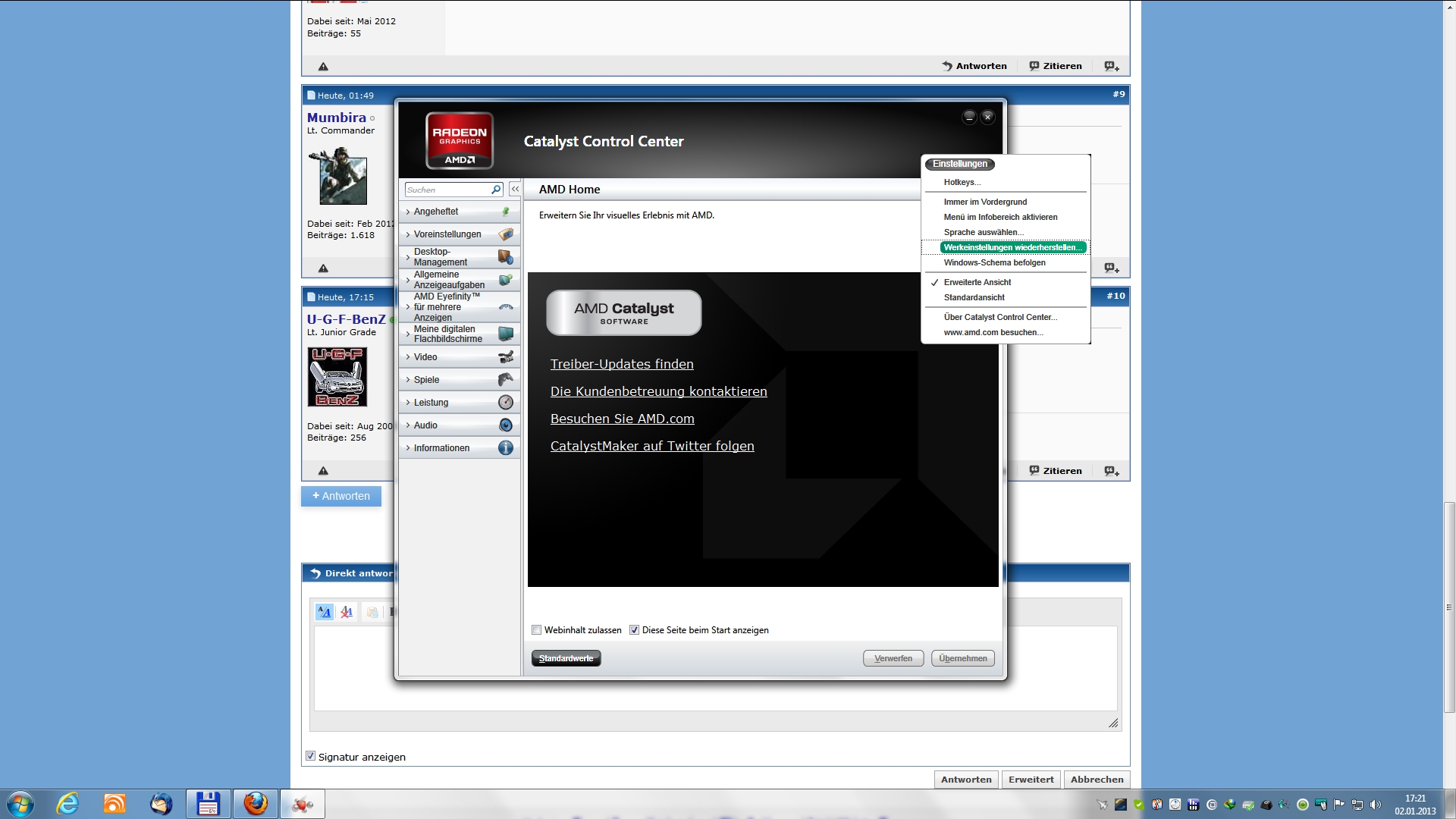The image size is (1456, 819).
Task: Click the green pin icon beside Angeheftet
Action: pos(506,212)
